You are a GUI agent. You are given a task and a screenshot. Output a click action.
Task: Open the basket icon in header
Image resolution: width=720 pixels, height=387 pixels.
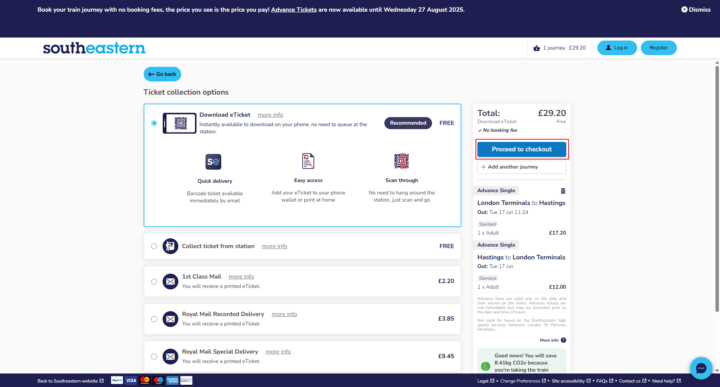(x=536, y=48)
